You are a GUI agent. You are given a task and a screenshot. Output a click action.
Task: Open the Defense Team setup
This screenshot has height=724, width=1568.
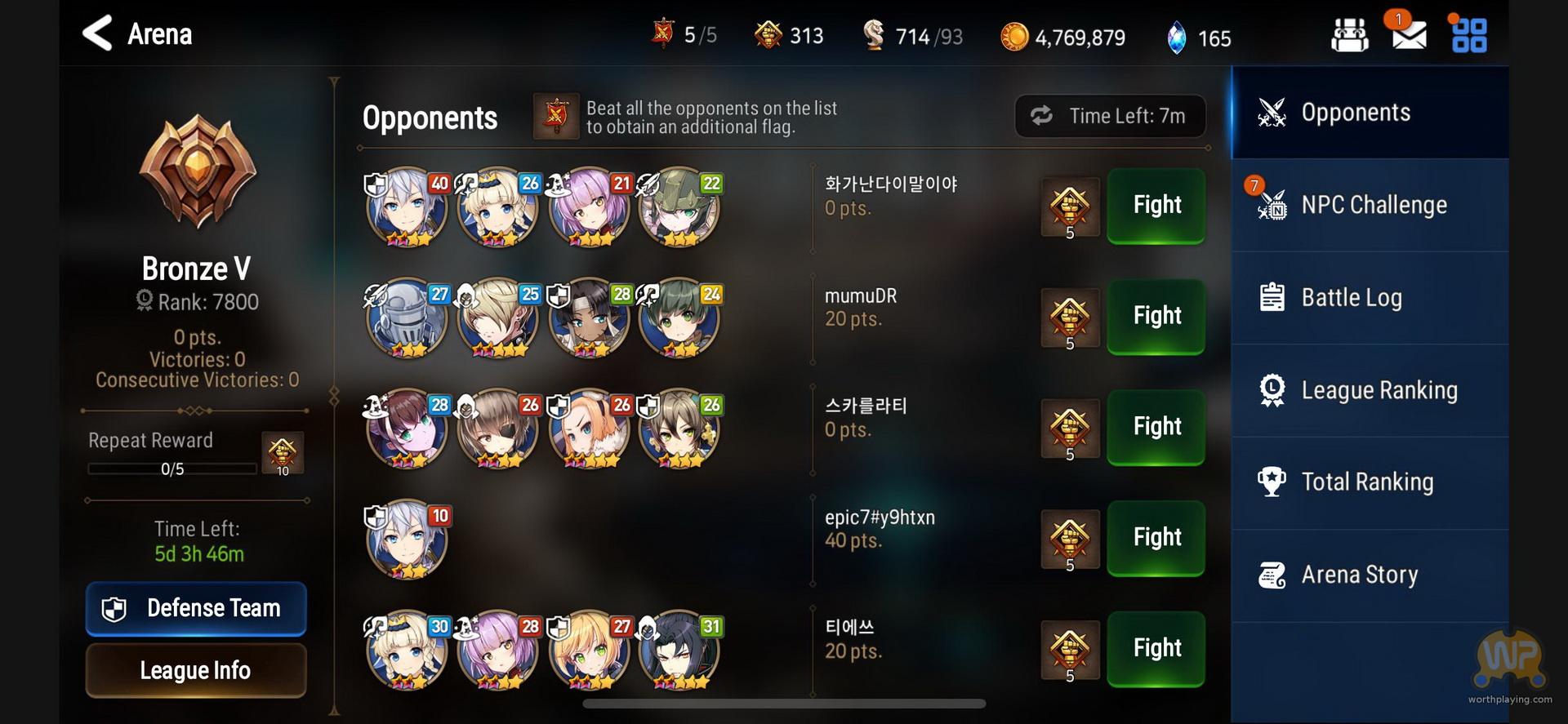pyautogui.click(x=196, y=609)
